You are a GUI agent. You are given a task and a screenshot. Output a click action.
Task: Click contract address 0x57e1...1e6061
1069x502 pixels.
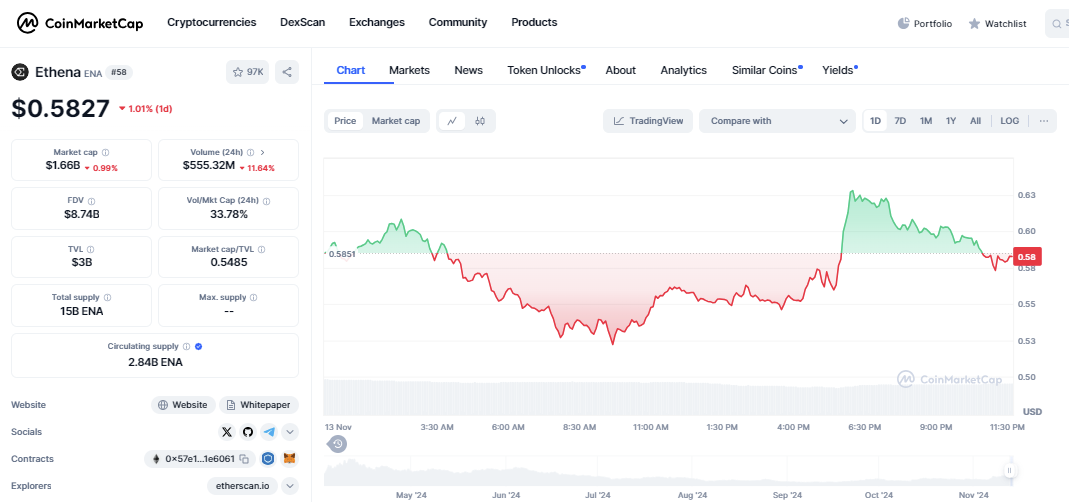point(200,459)
